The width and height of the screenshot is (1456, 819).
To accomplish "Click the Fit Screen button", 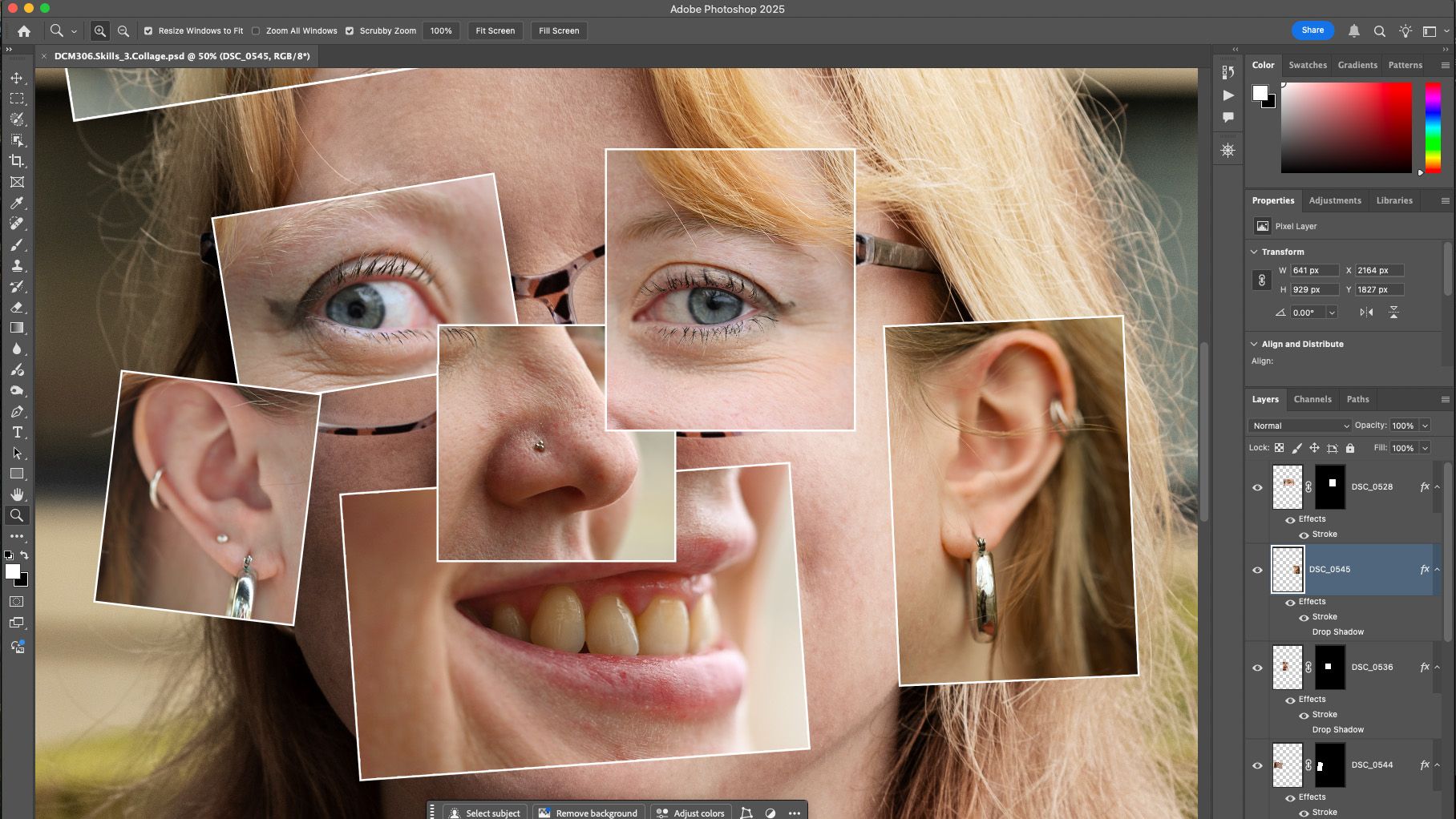I will pos(495,30).
